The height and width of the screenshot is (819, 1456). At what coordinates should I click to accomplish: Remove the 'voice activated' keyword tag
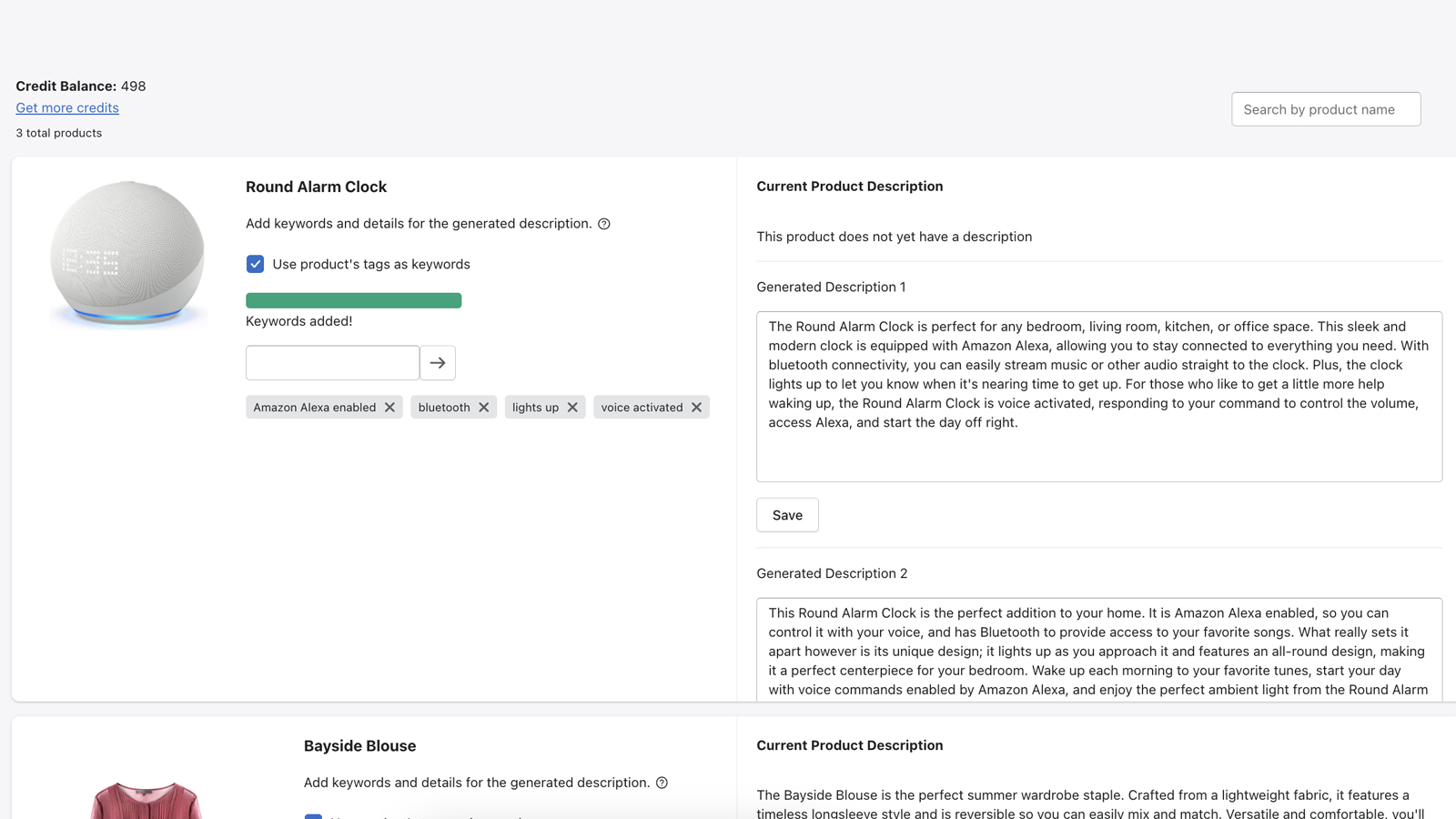point(696,407)
